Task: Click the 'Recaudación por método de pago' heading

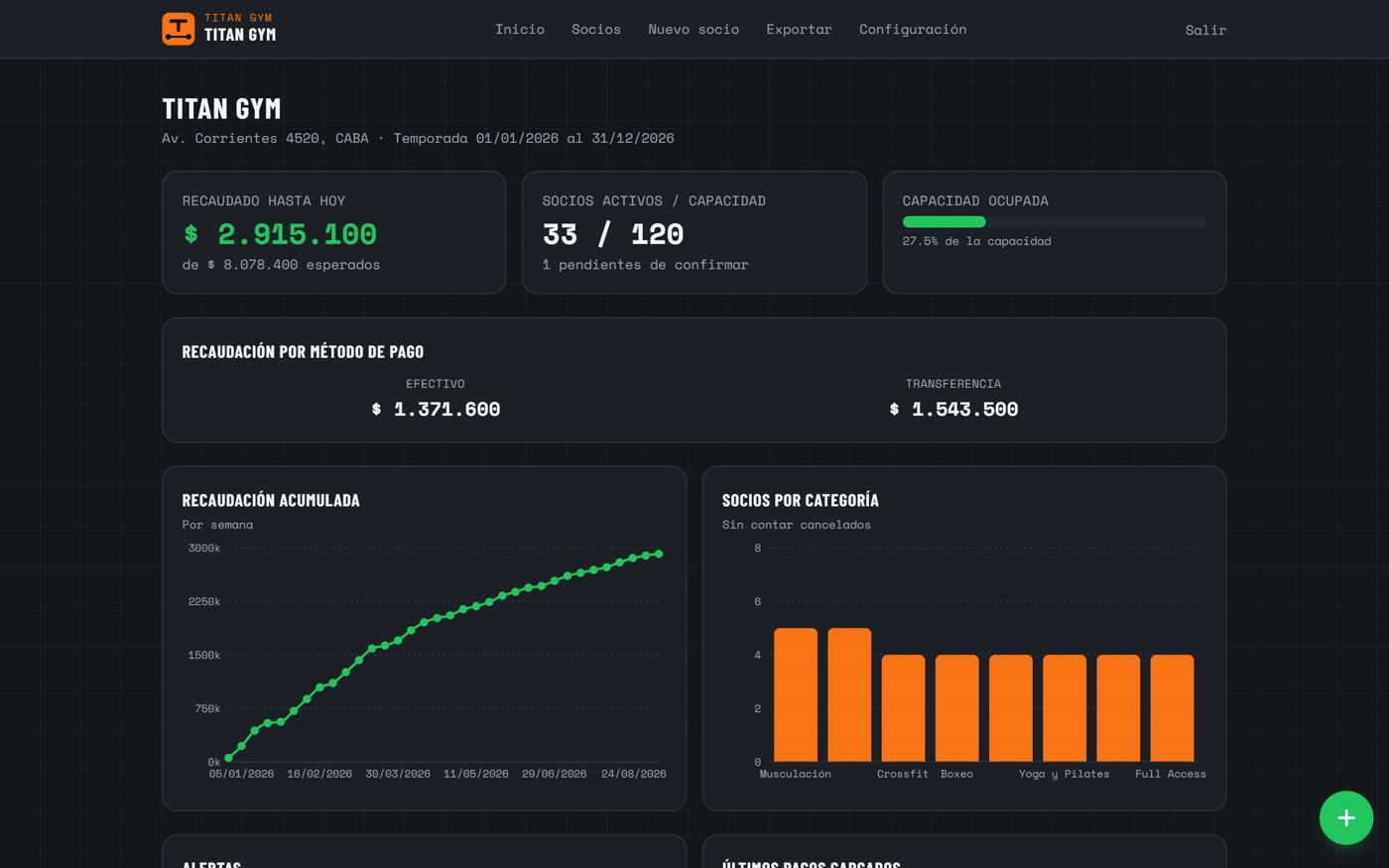Action: coord(303,351)
